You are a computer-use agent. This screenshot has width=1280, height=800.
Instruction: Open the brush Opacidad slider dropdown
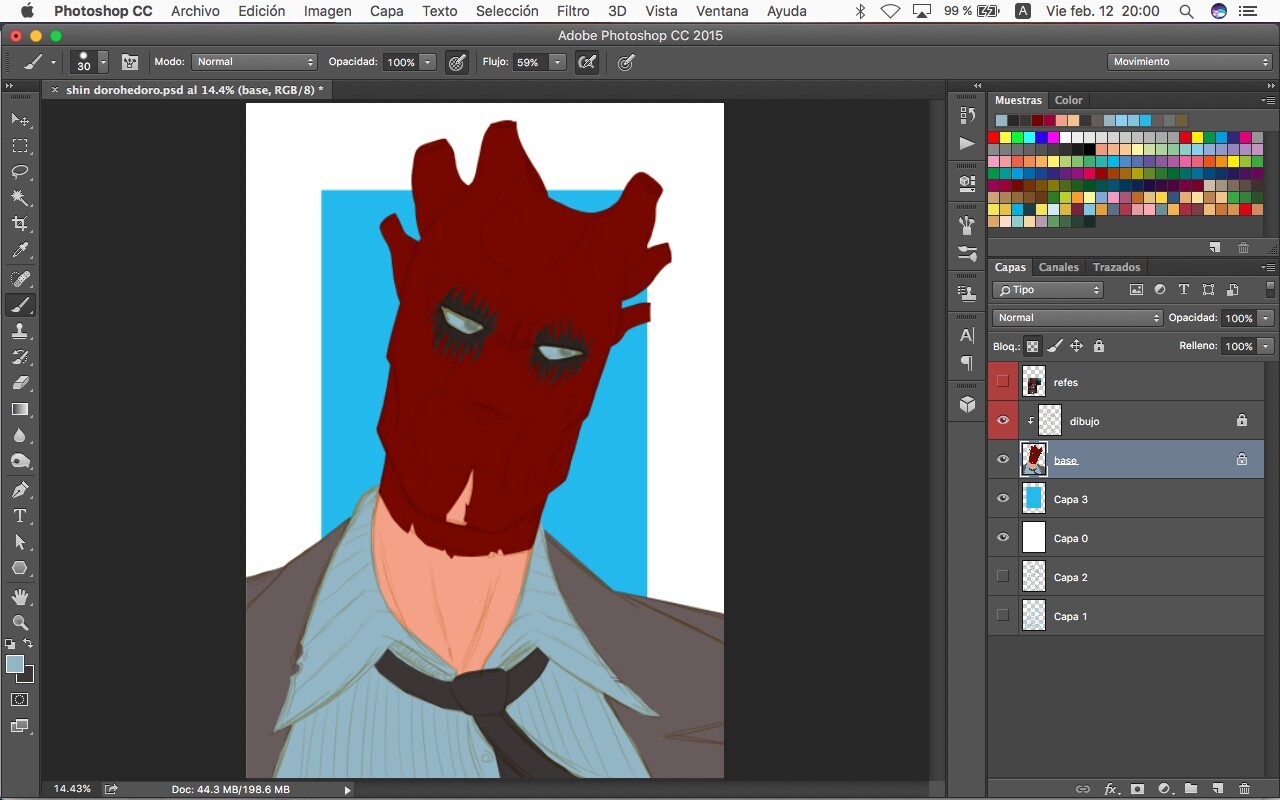428,62
